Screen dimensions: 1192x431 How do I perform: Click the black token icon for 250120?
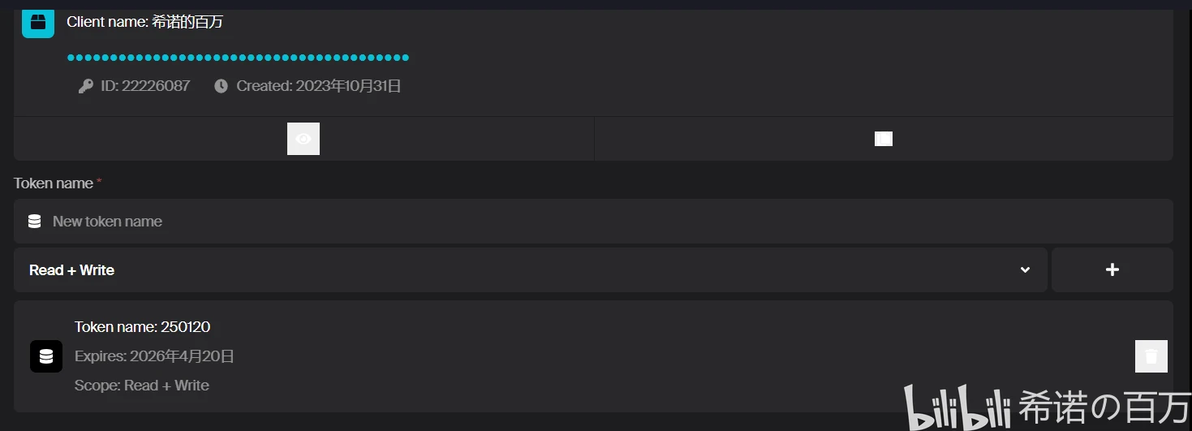pos(46,356)
